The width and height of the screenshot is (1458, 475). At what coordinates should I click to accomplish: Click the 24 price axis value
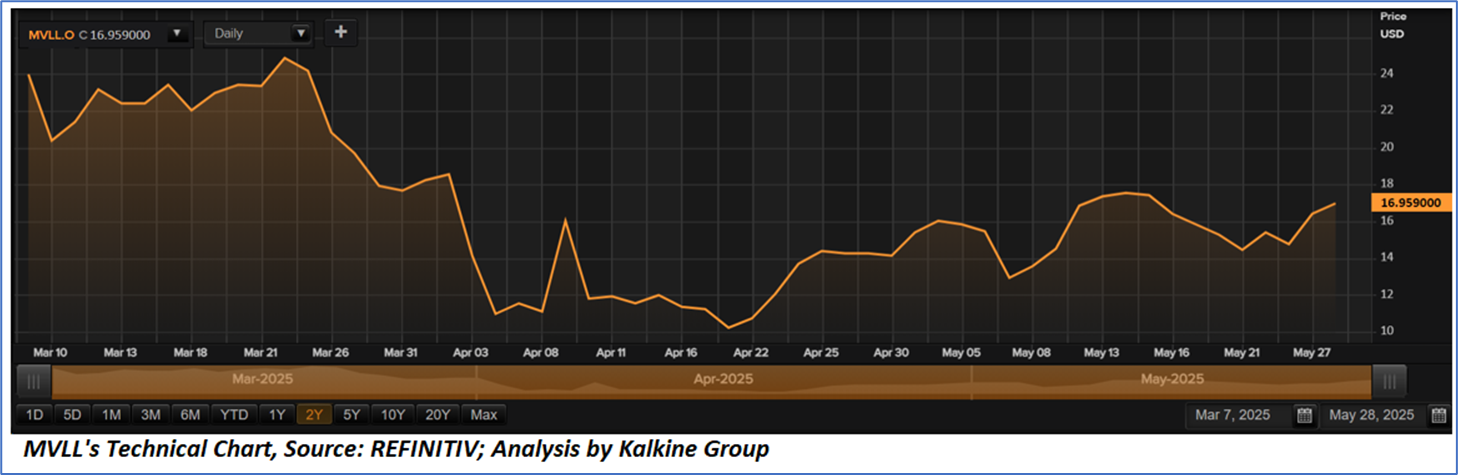pos(1387,73)
